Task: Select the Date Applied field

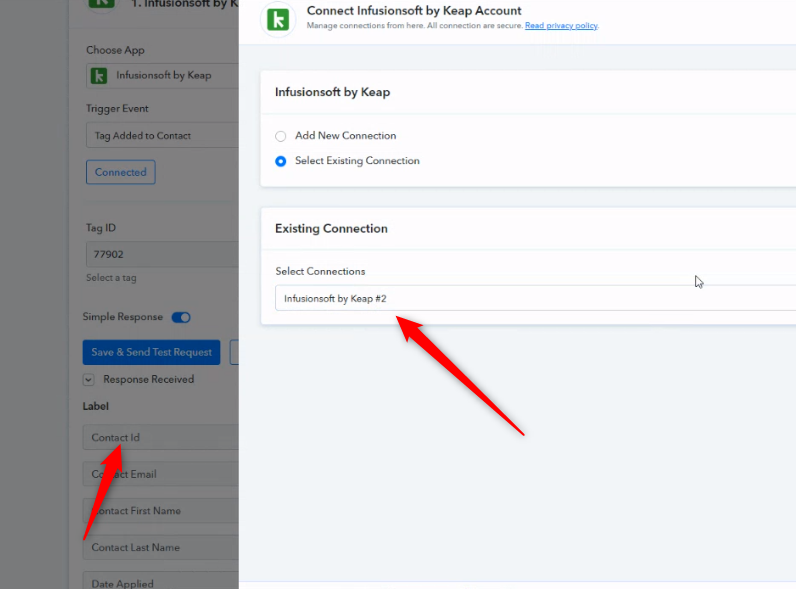Action: (160, 581)
